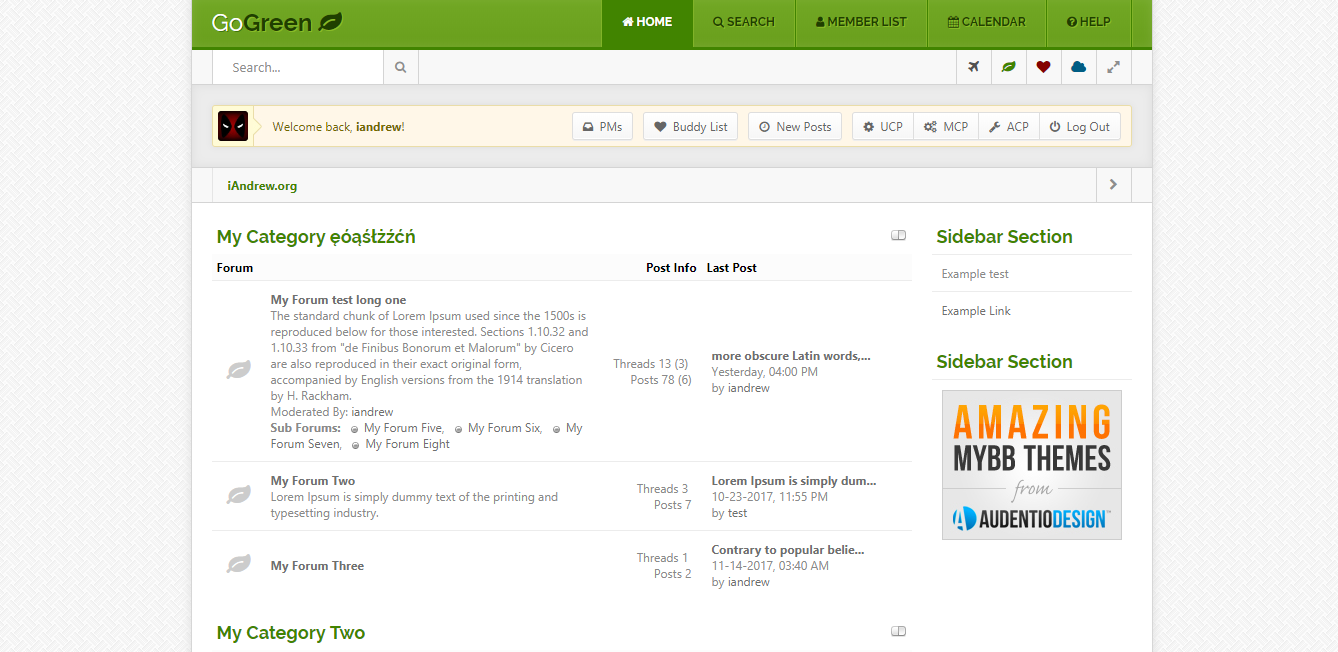
Task: Open the PMs button
Action: pos(602,127)
